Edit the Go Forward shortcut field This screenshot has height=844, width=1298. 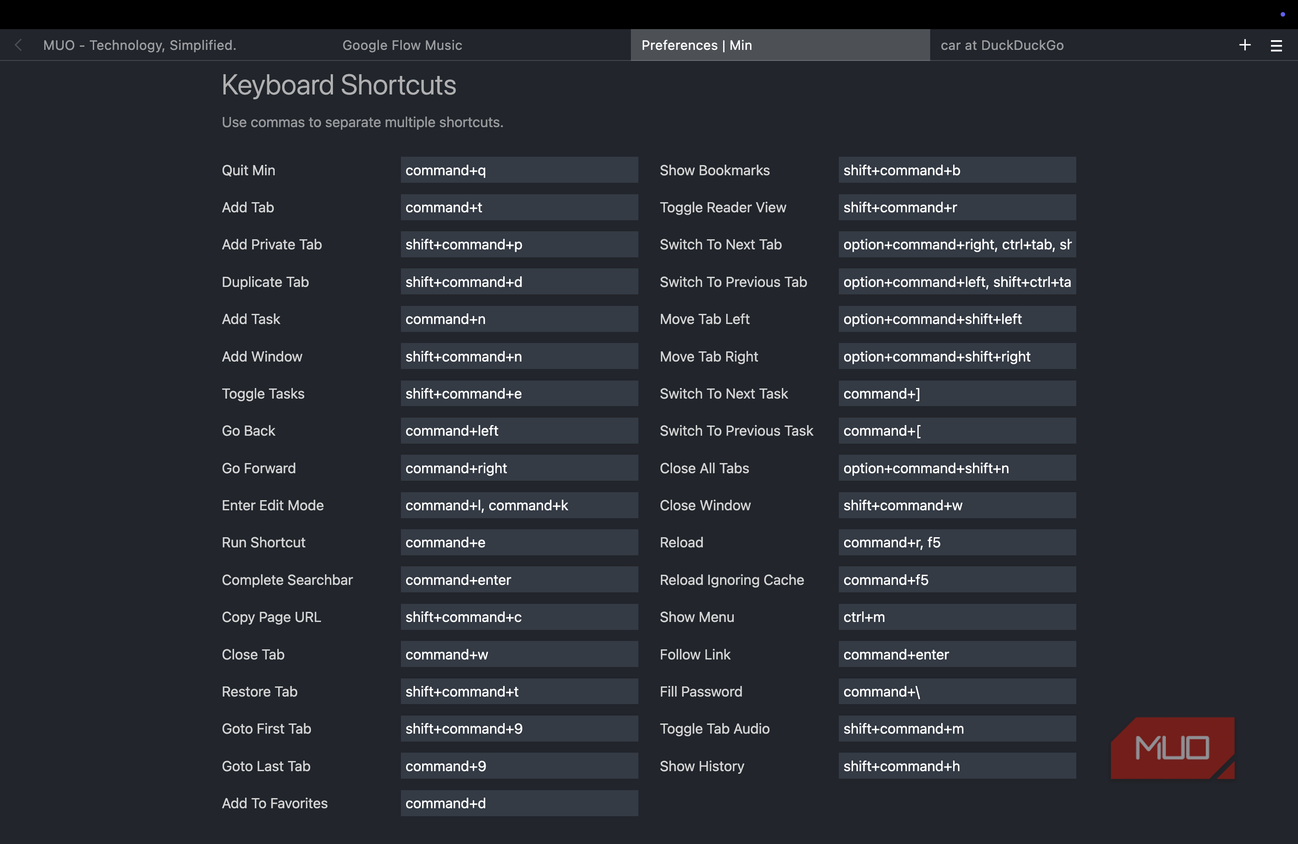tap(519, 468)
